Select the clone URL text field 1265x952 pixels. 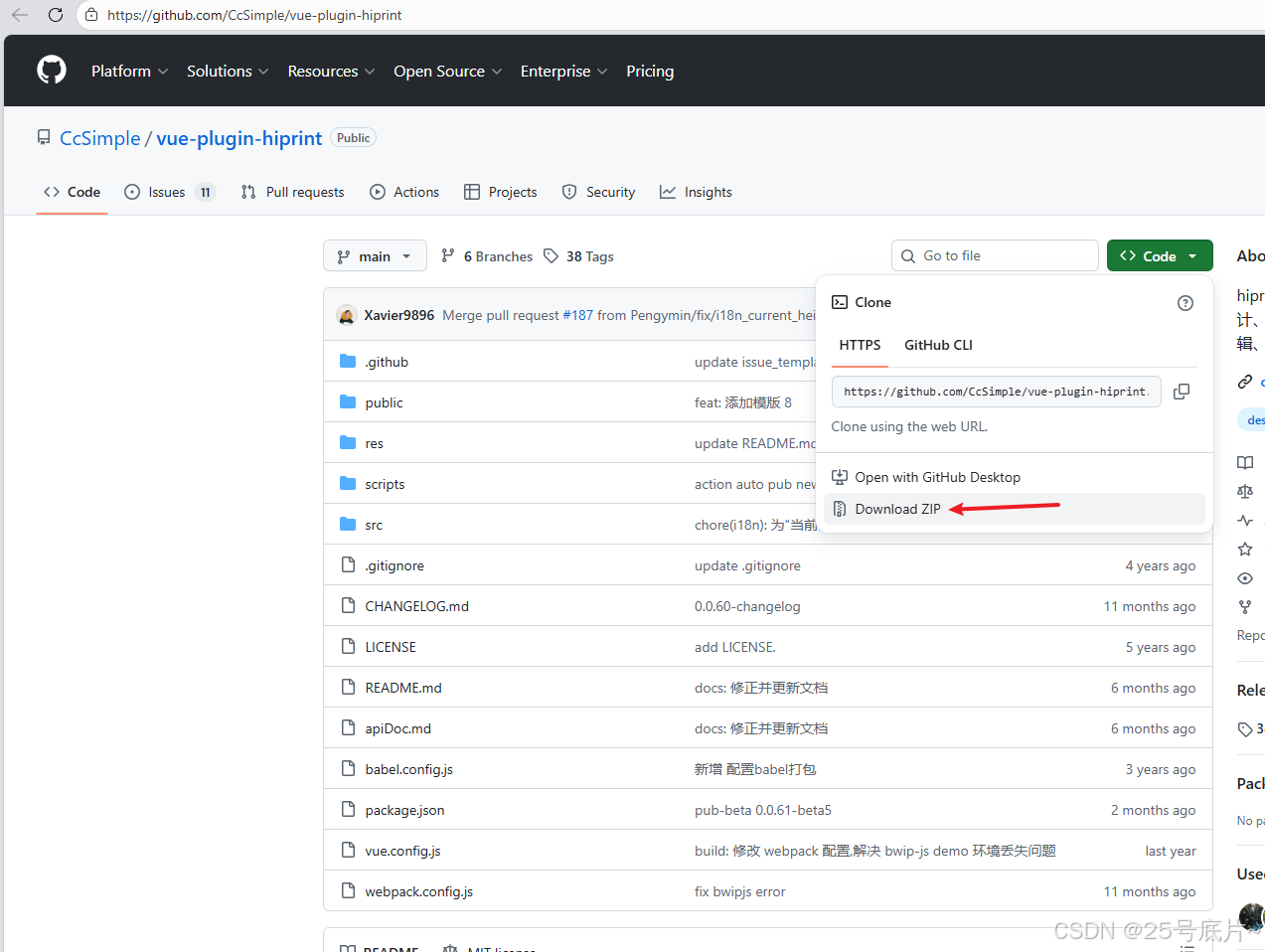click(997, 392)
